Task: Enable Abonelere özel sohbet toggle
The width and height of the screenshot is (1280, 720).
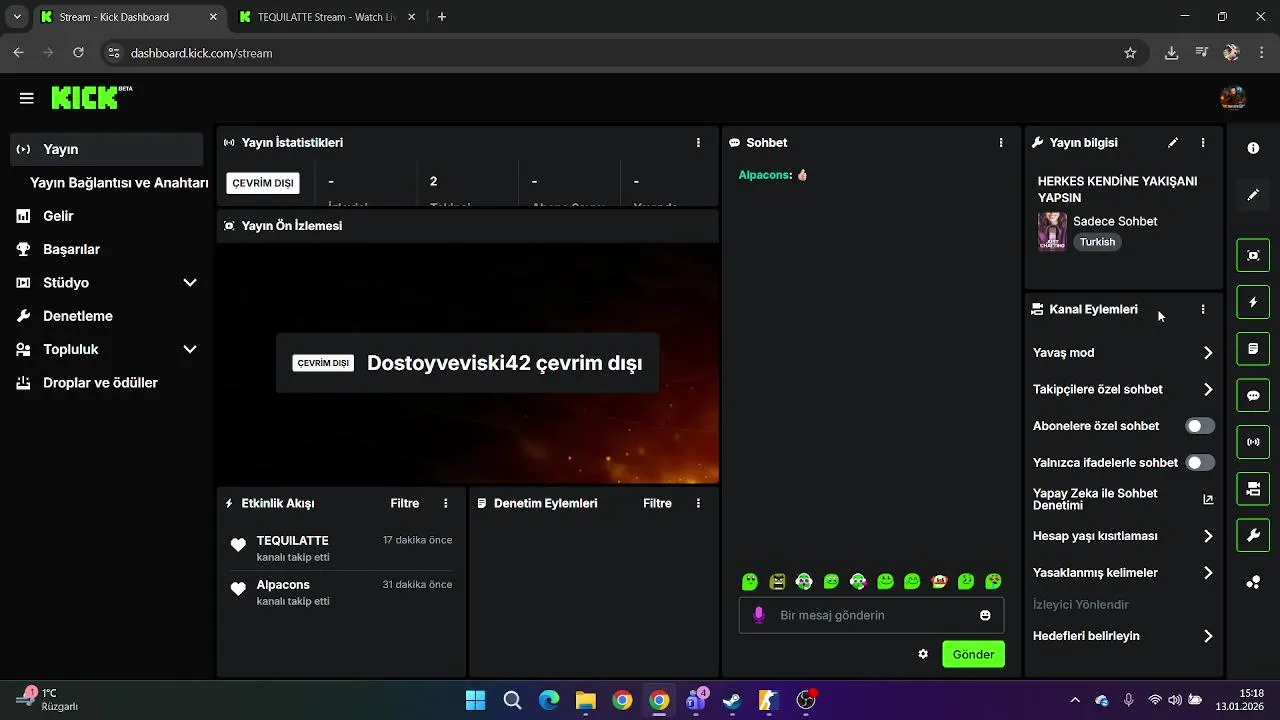Action: tap(1200, 426)
